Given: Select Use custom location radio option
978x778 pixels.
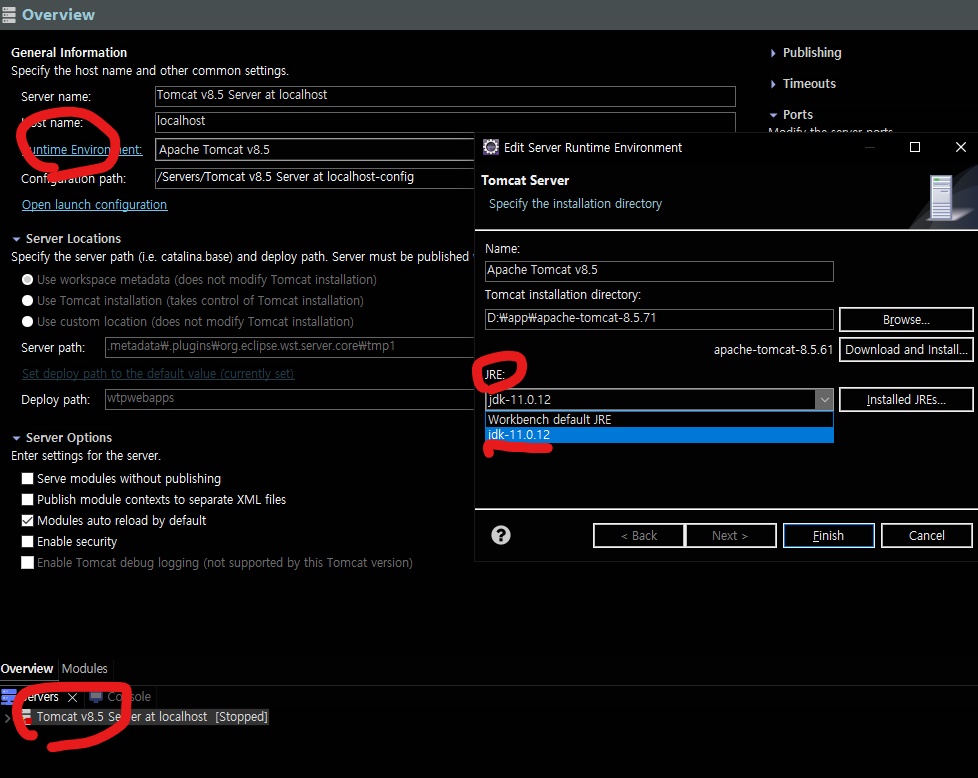Looking at the screenshot, I should coord(27,322).
